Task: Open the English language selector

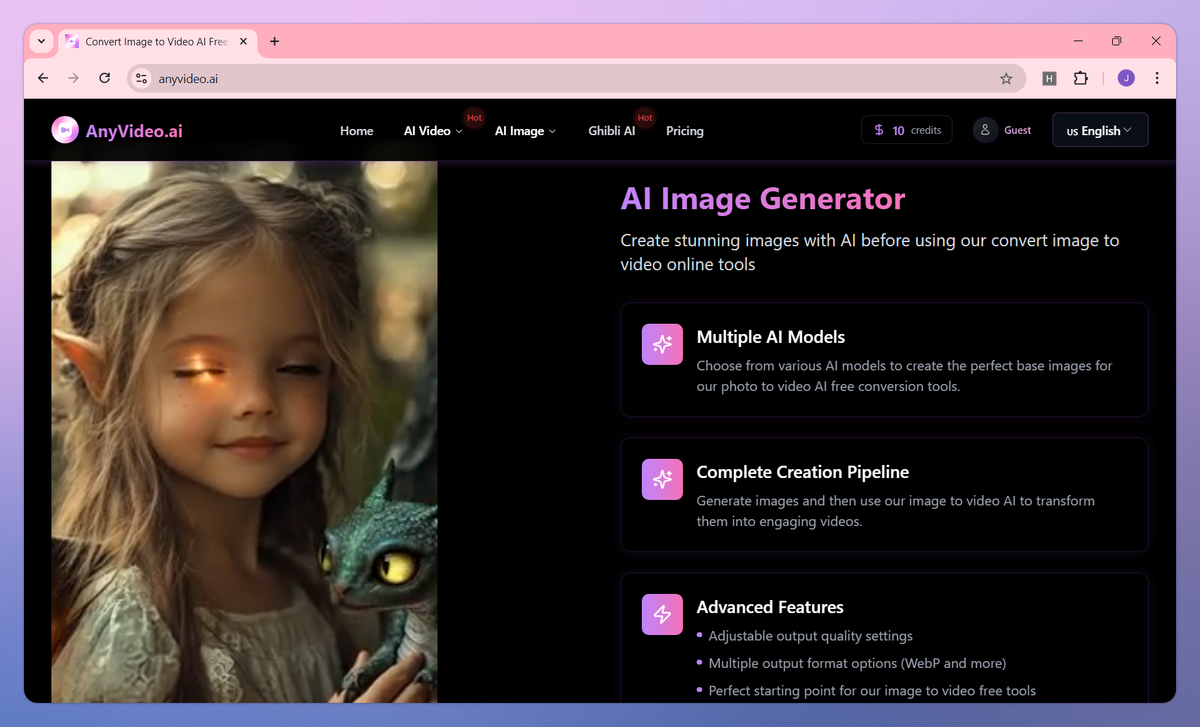Action: pos(1100,130)
